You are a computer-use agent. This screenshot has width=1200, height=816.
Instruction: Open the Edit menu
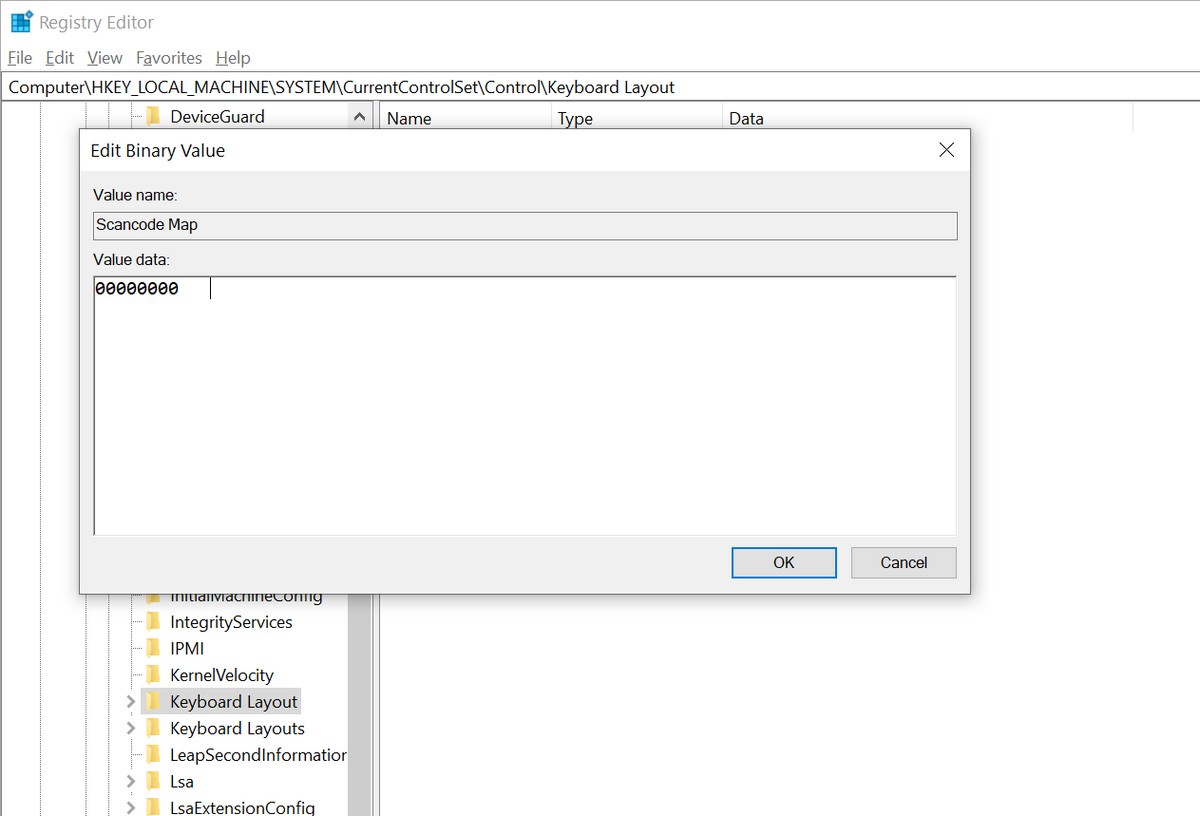(60, 58)
